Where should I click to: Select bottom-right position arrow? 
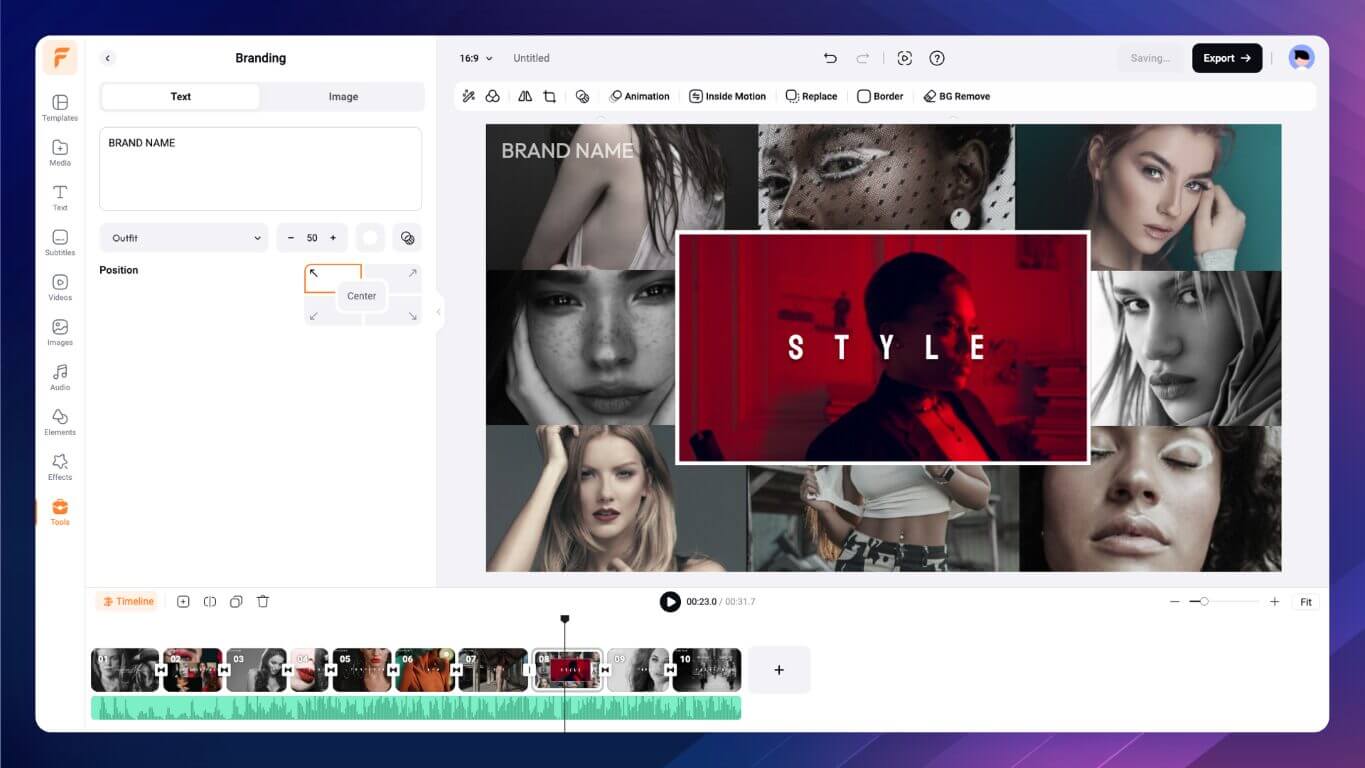412,316
